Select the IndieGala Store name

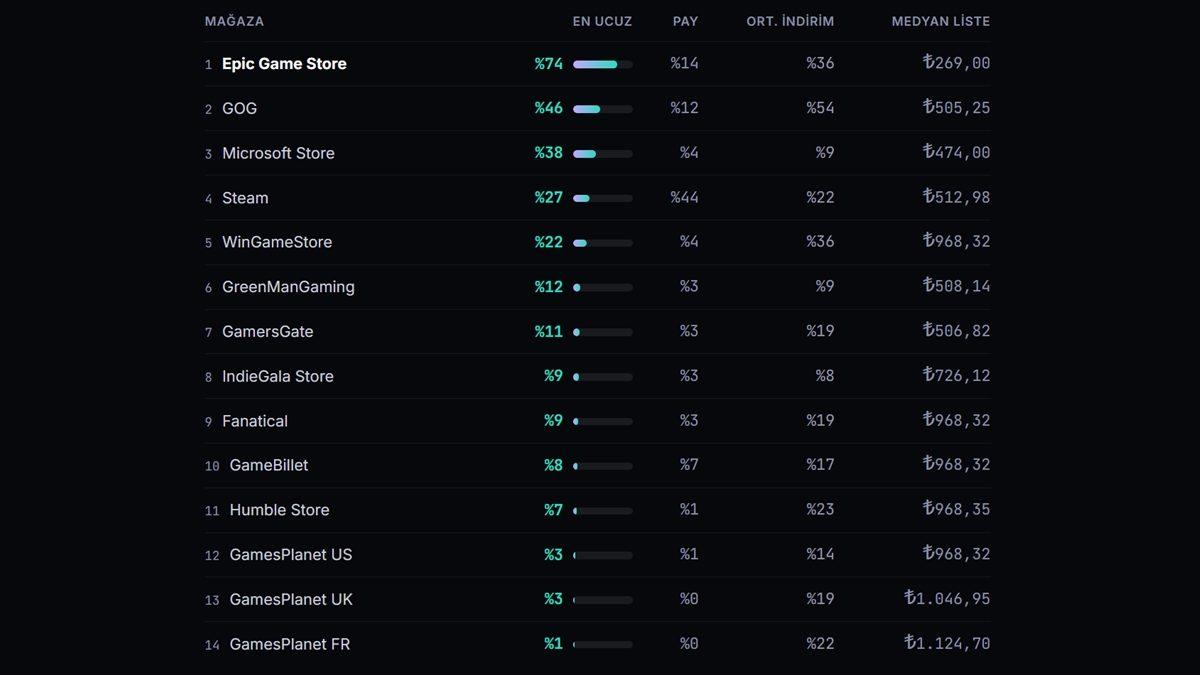(278, 377)
